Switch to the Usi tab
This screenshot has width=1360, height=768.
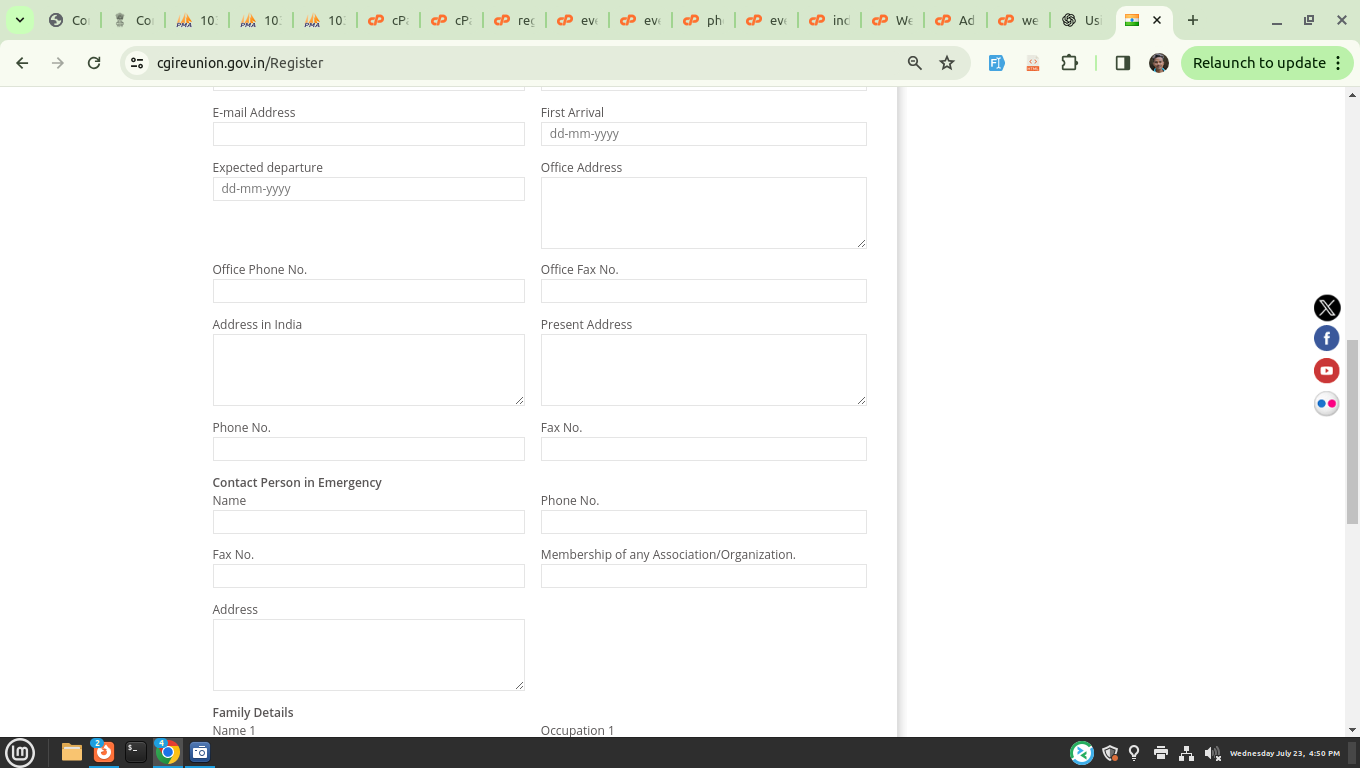tap(1081, 20)
